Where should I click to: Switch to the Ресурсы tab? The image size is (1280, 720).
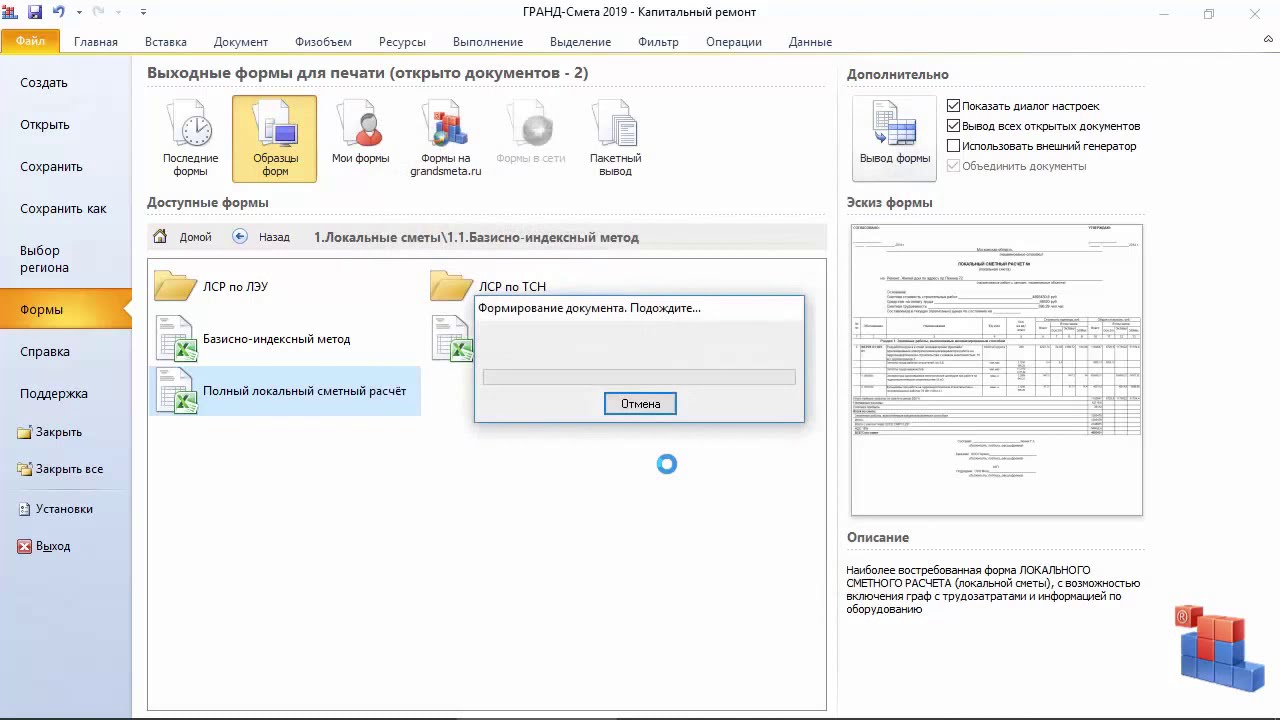point(402,42)
